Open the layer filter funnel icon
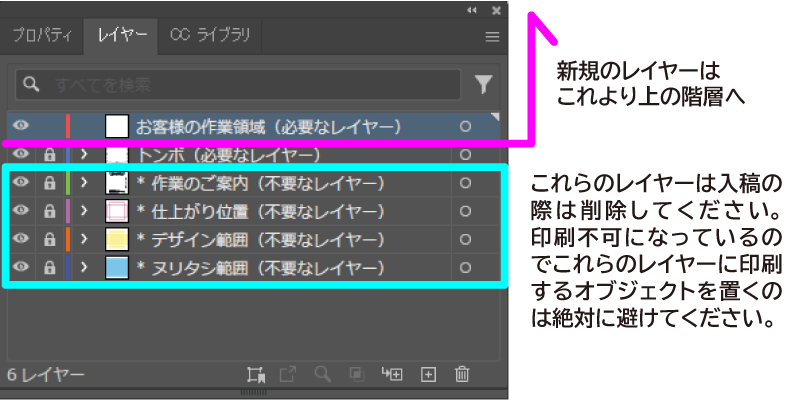 point(483,85)
